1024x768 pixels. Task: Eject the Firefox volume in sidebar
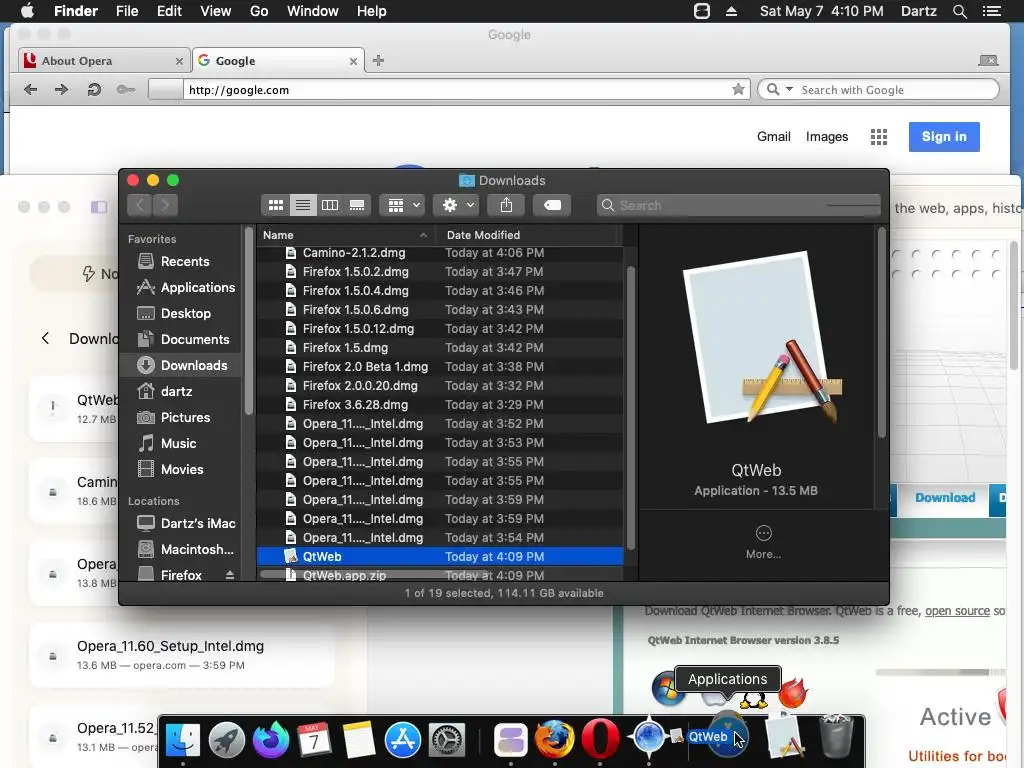[230, 575]
